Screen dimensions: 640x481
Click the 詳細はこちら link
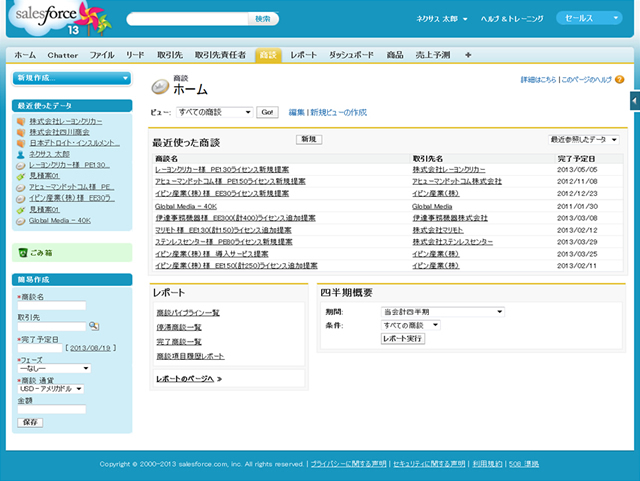538,80
